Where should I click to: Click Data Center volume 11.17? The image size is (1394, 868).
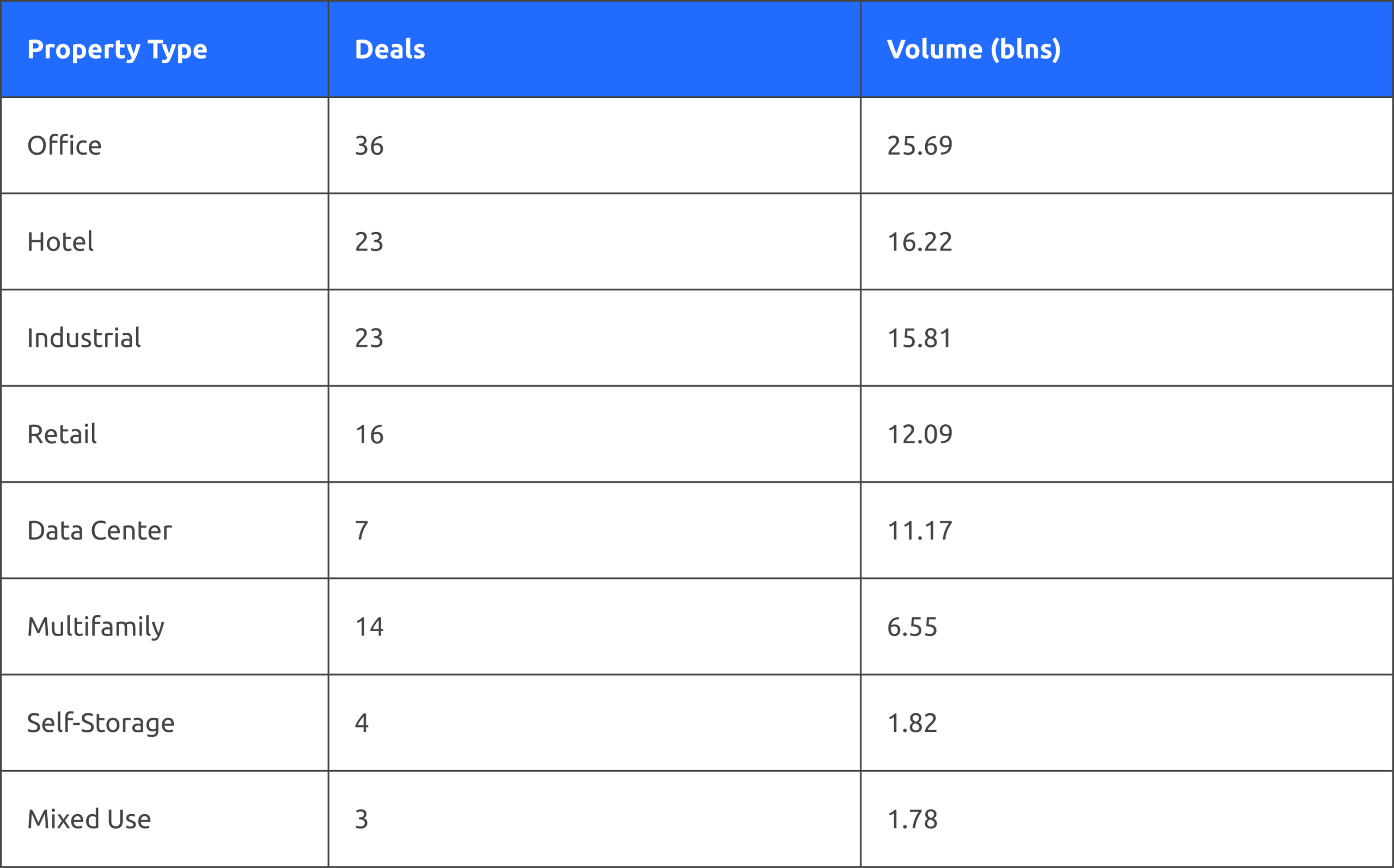click(x=919, y=530)
